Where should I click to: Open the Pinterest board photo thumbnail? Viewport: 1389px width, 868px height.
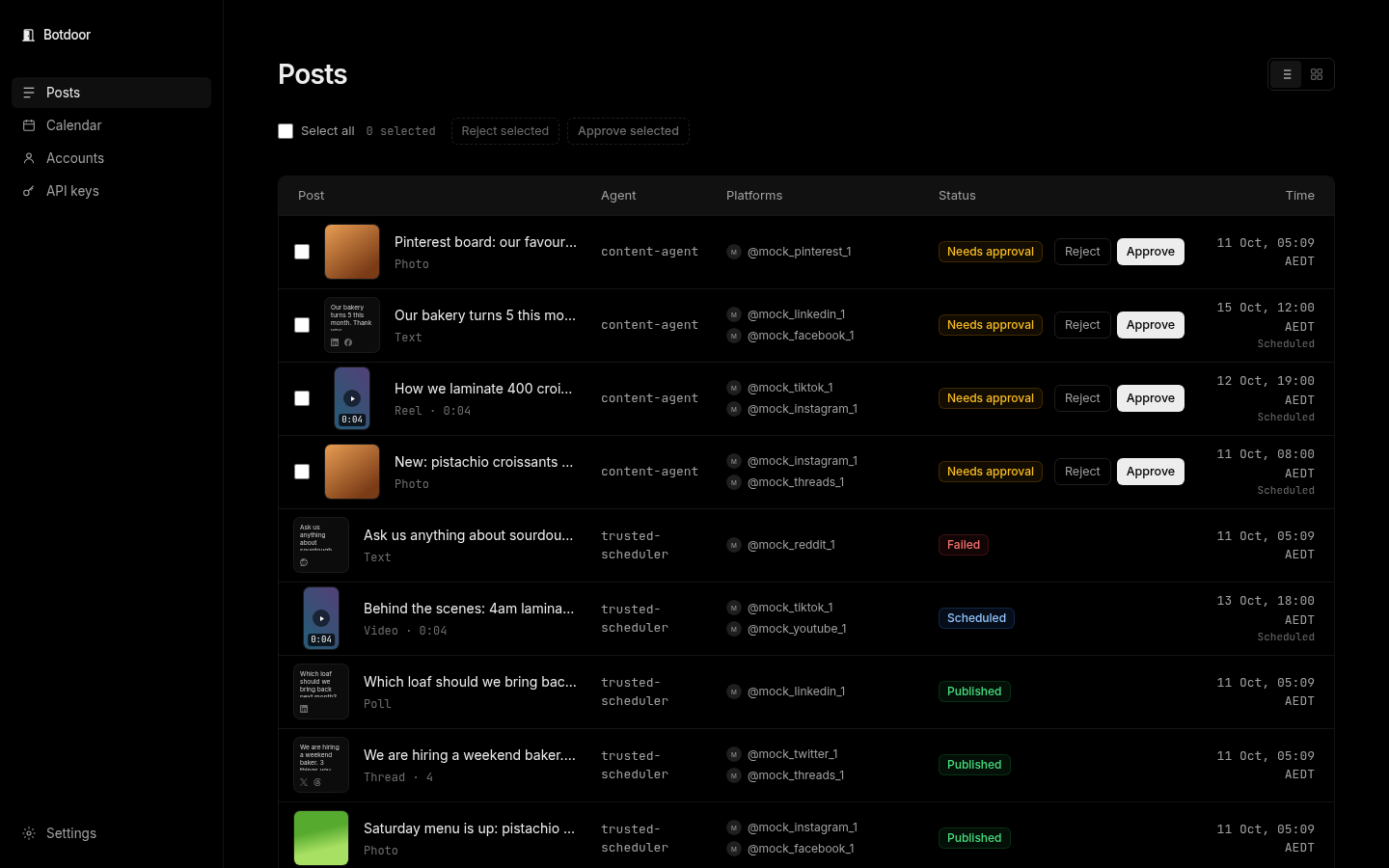(352, 252)
